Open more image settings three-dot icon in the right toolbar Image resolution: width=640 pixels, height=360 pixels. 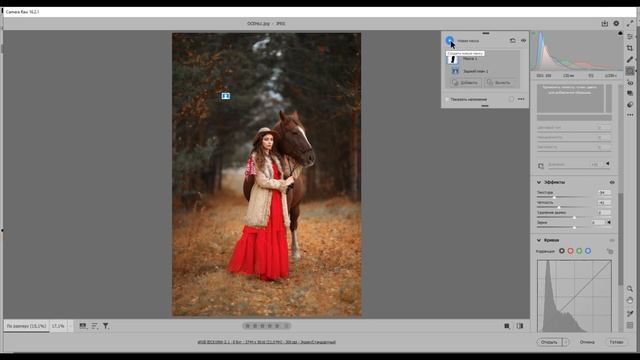(x=630, y=115)
